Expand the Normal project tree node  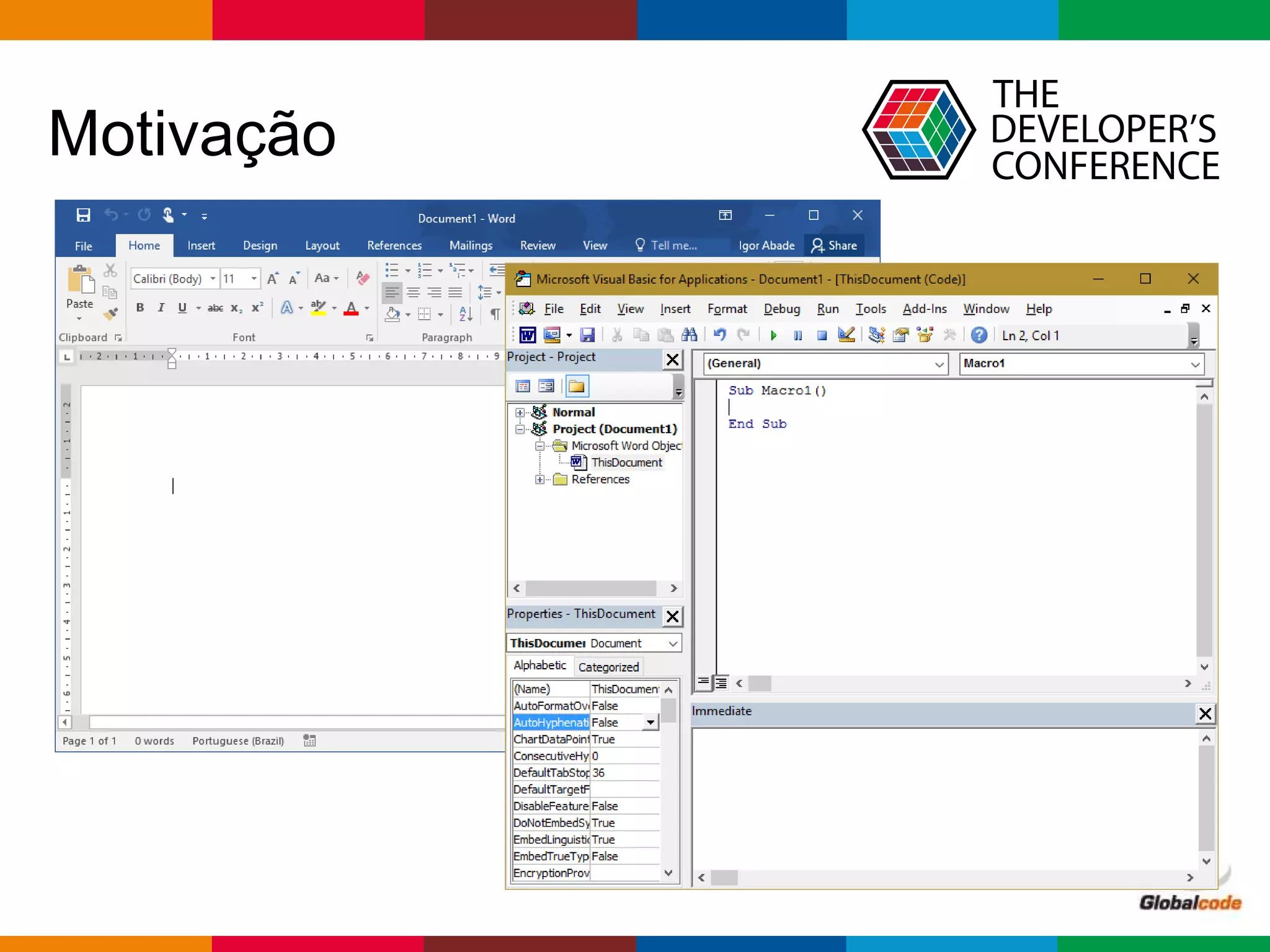tap(520, 413)
